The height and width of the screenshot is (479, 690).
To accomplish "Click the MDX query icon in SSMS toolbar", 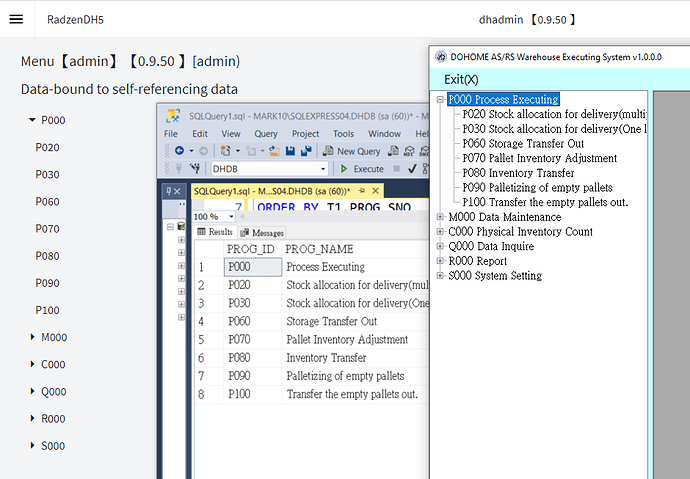I will click(409, 151).
